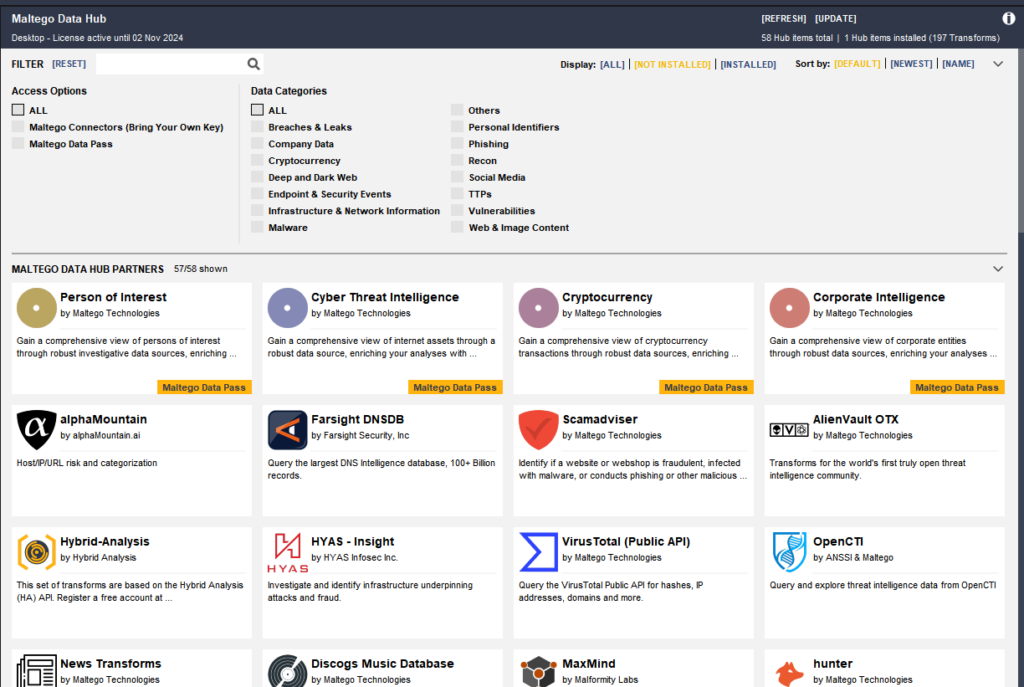Tick the Malware category checkbox

pyautogui.click(x=257, y=227)
